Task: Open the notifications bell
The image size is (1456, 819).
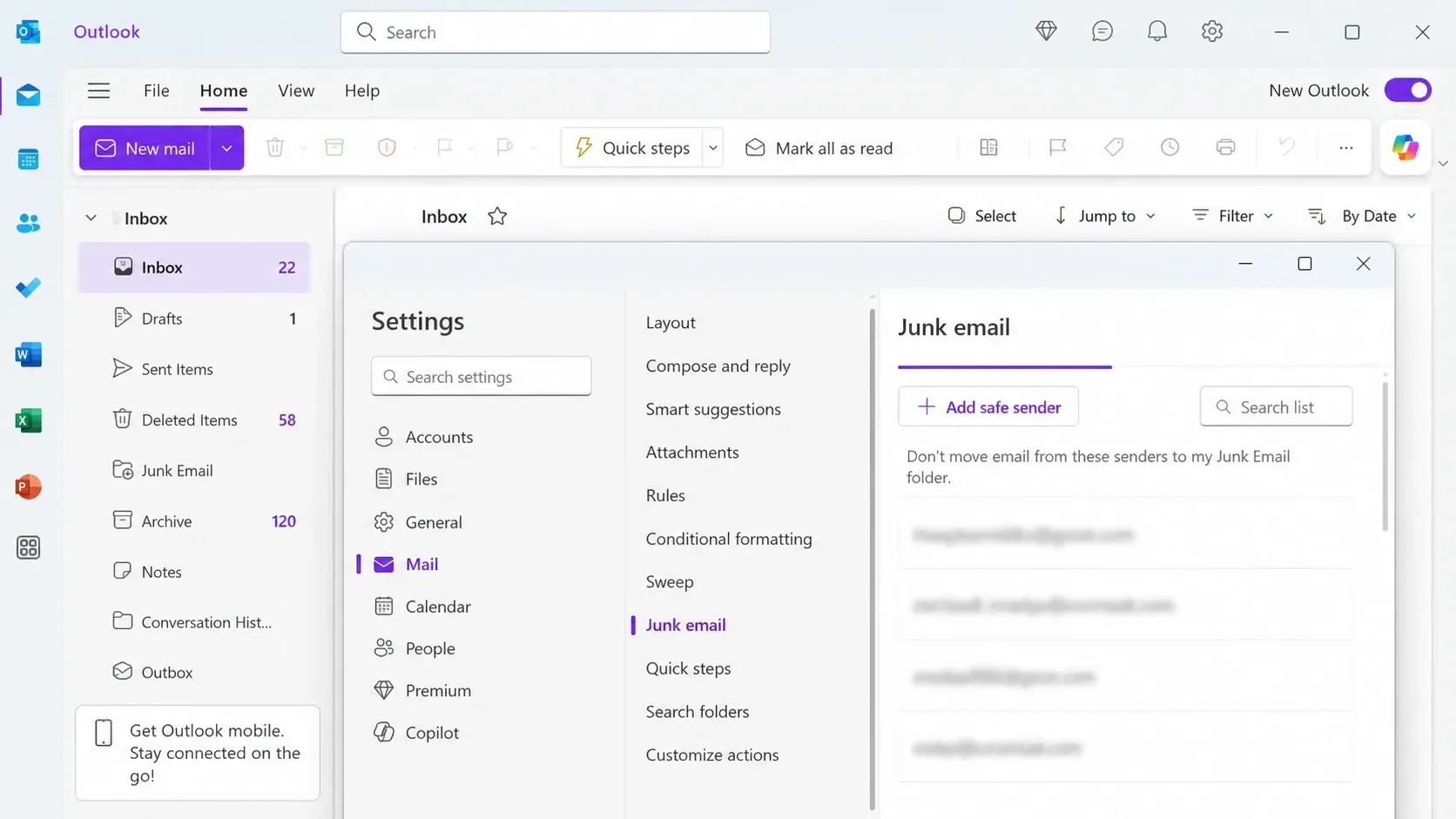Action: point(1156,31)
